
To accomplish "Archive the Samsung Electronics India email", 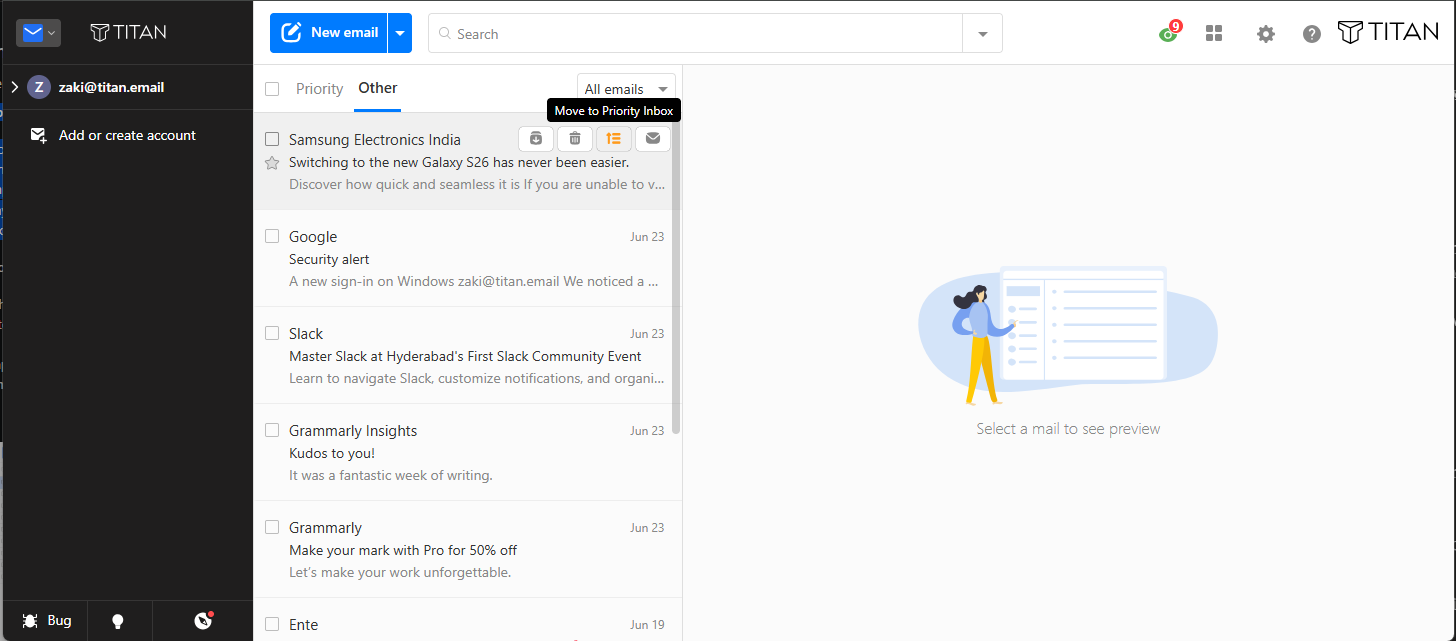I will [536, 139].
